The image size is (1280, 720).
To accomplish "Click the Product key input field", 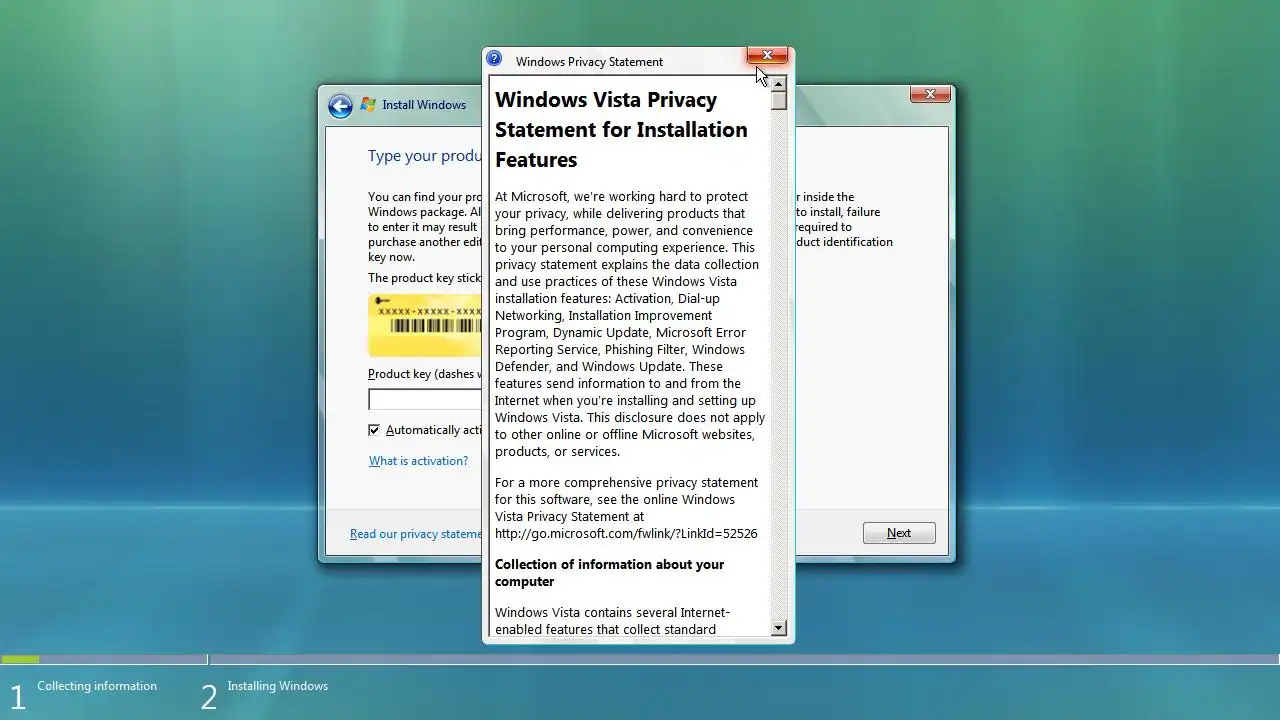I will (425, 400).
